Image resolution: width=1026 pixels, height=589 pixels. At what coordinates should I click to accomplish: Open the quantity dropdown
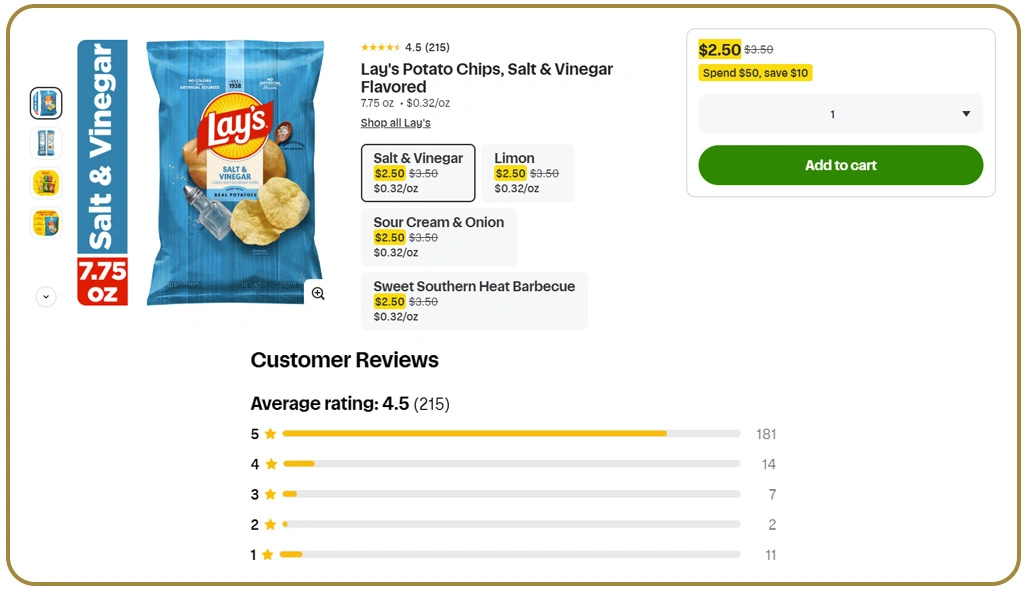coord(840,114)
